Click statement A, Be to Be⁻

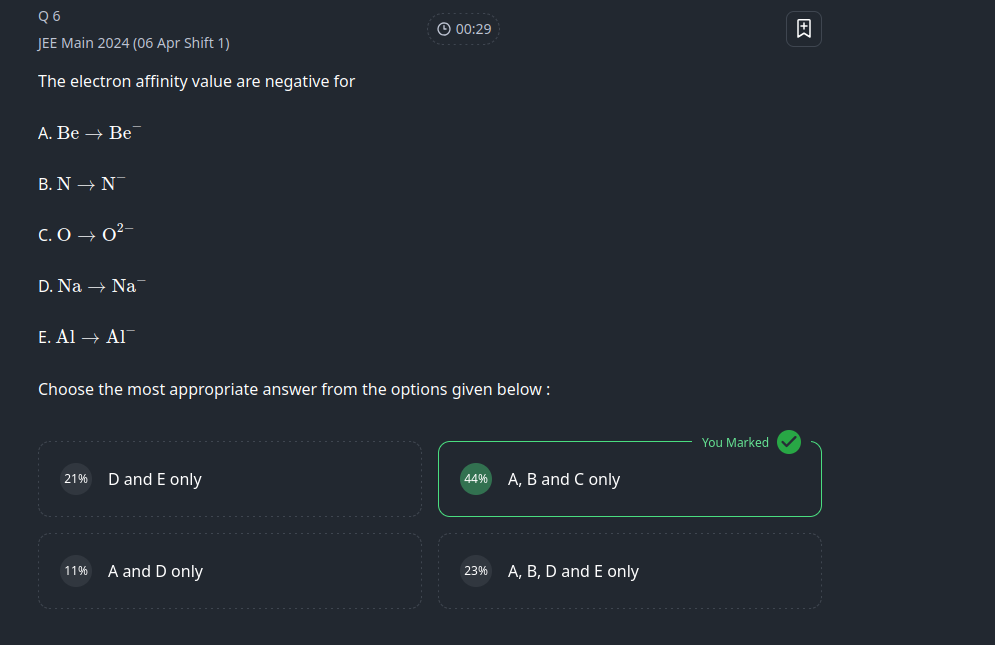90,133
